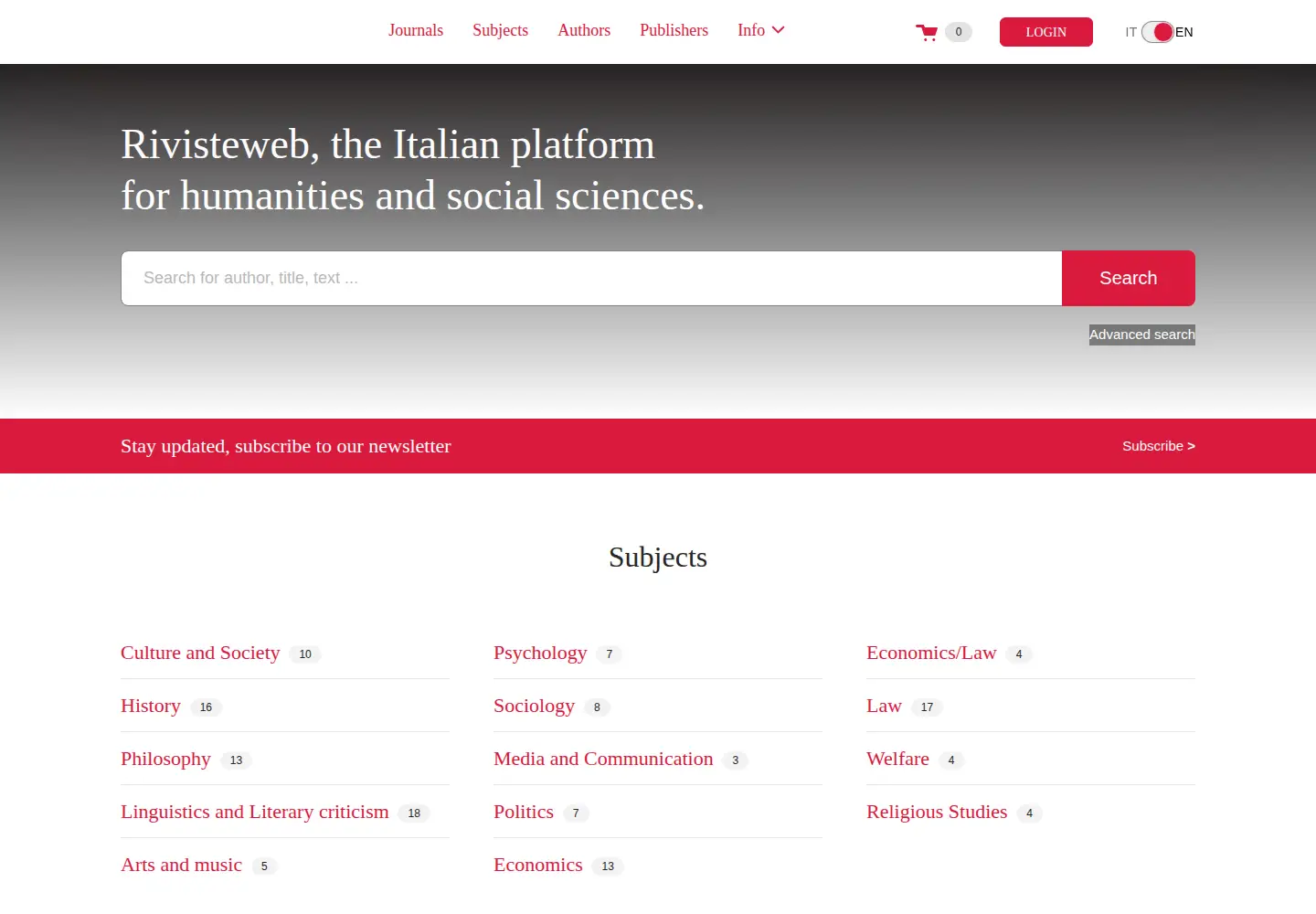
Task: Open the Politics subject
Action: coord(524,812)
